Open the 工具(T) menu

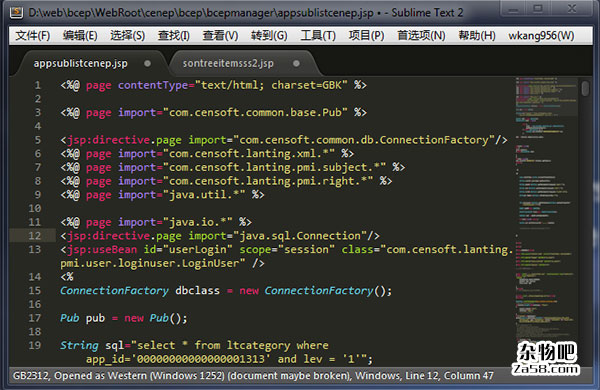(318, 36)
